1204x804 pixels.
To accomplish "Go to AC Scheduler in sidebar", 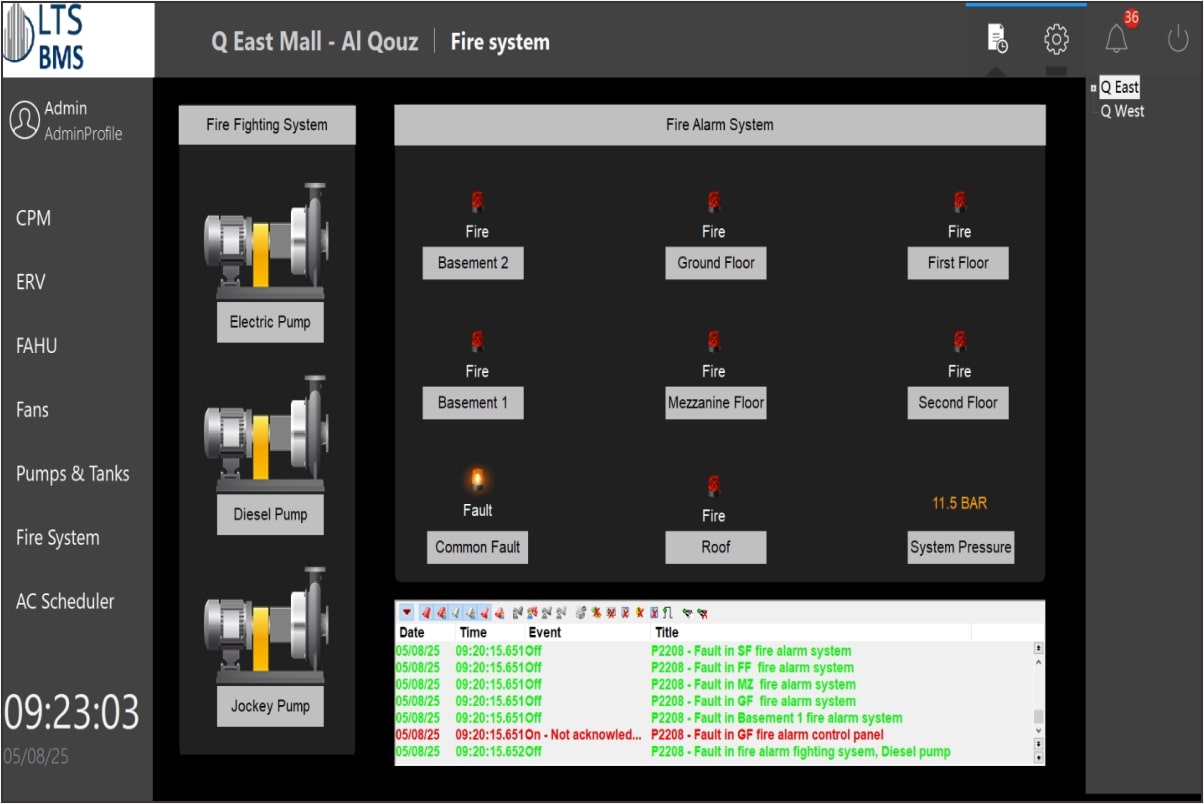I will (65, 601).
